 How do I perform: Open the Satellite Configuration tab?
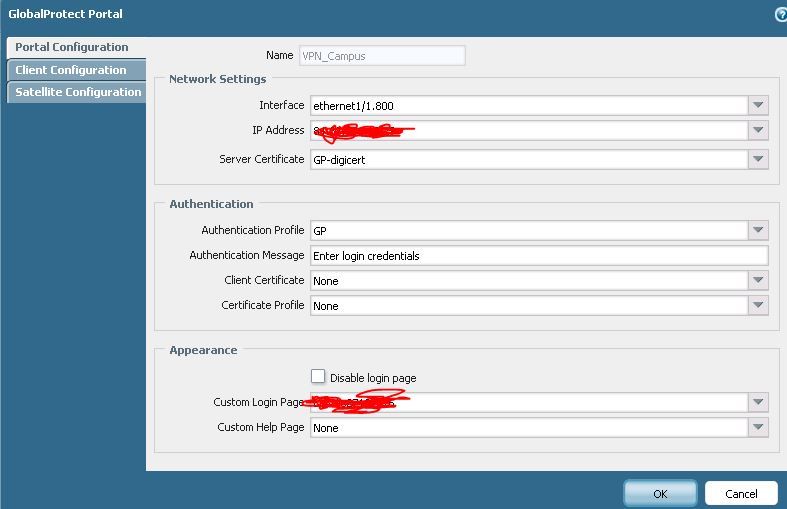point(78,92)
